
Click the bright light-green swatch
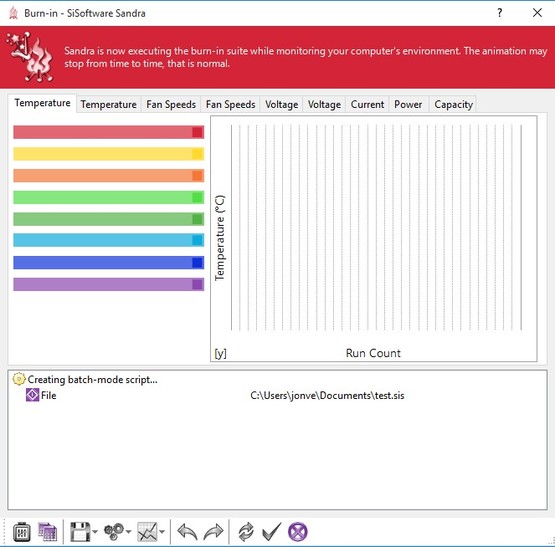(x=198, y=197)
